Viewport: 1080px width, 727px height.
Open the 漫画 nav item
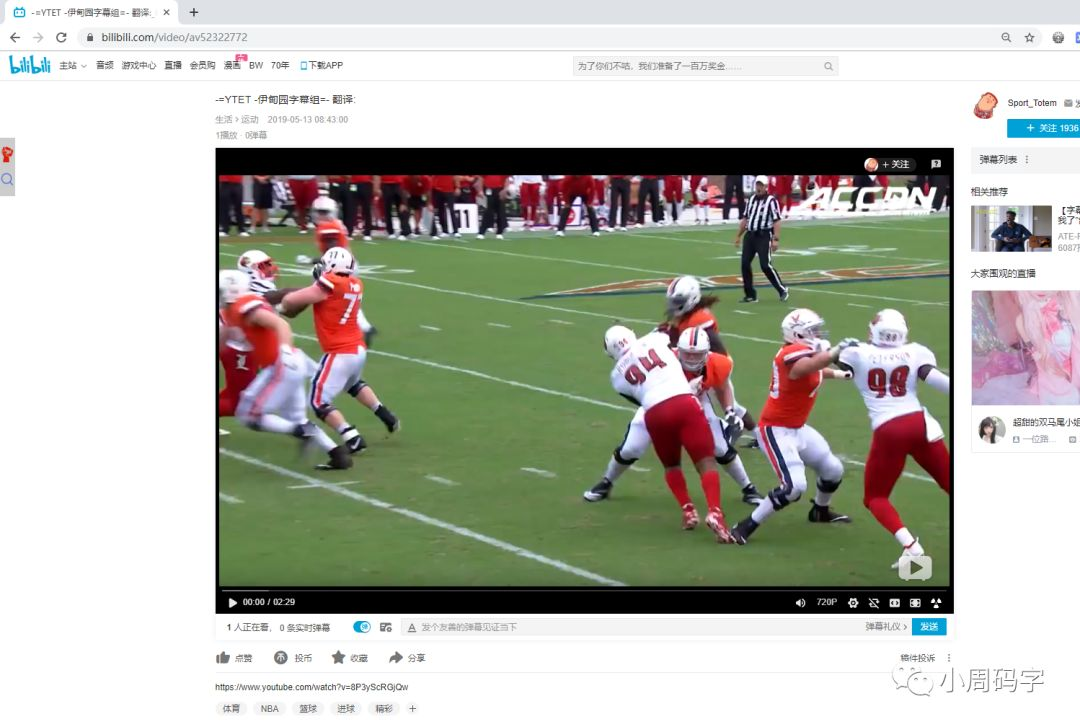click(x=232, y=65)
